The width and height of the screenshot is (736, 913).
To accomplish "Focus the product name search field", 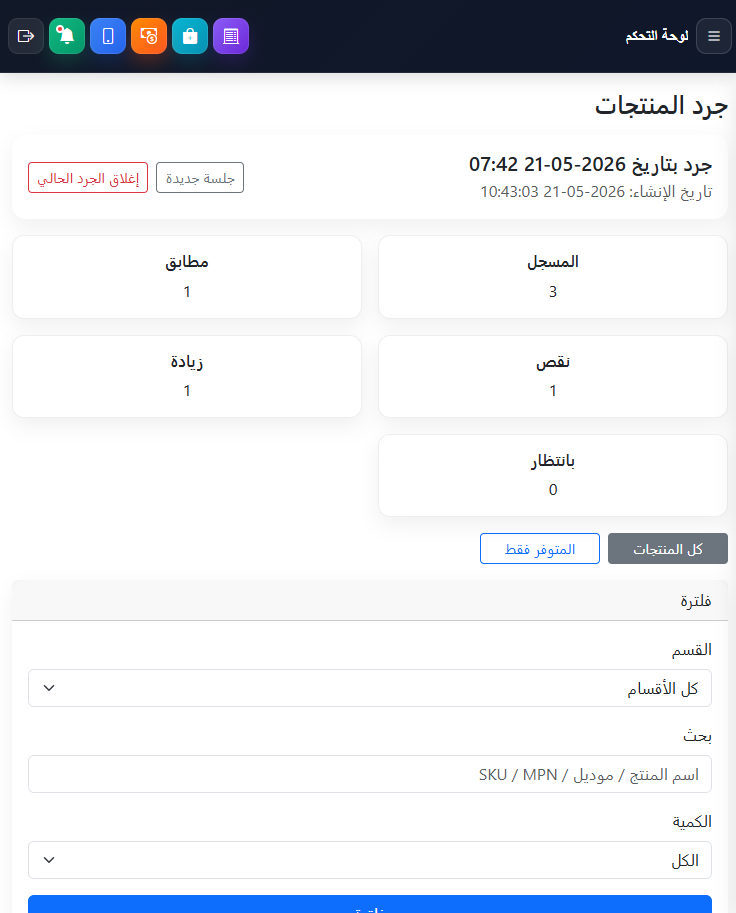I will [370, 774].
